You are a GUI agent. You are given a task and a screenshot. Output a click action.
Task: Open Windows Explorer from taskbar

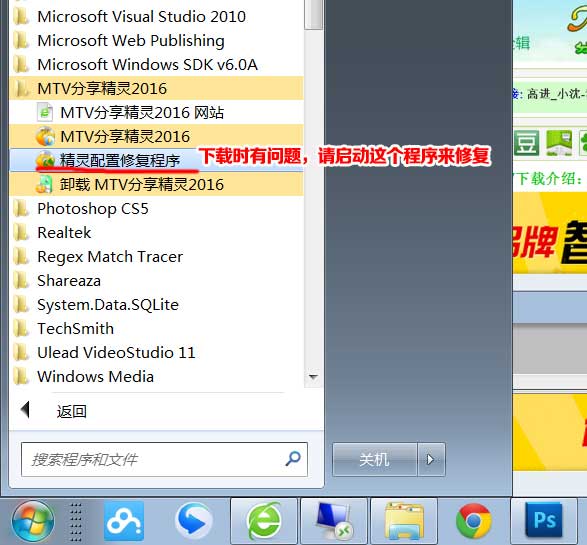pyautogui.click(x=404, y=521)
